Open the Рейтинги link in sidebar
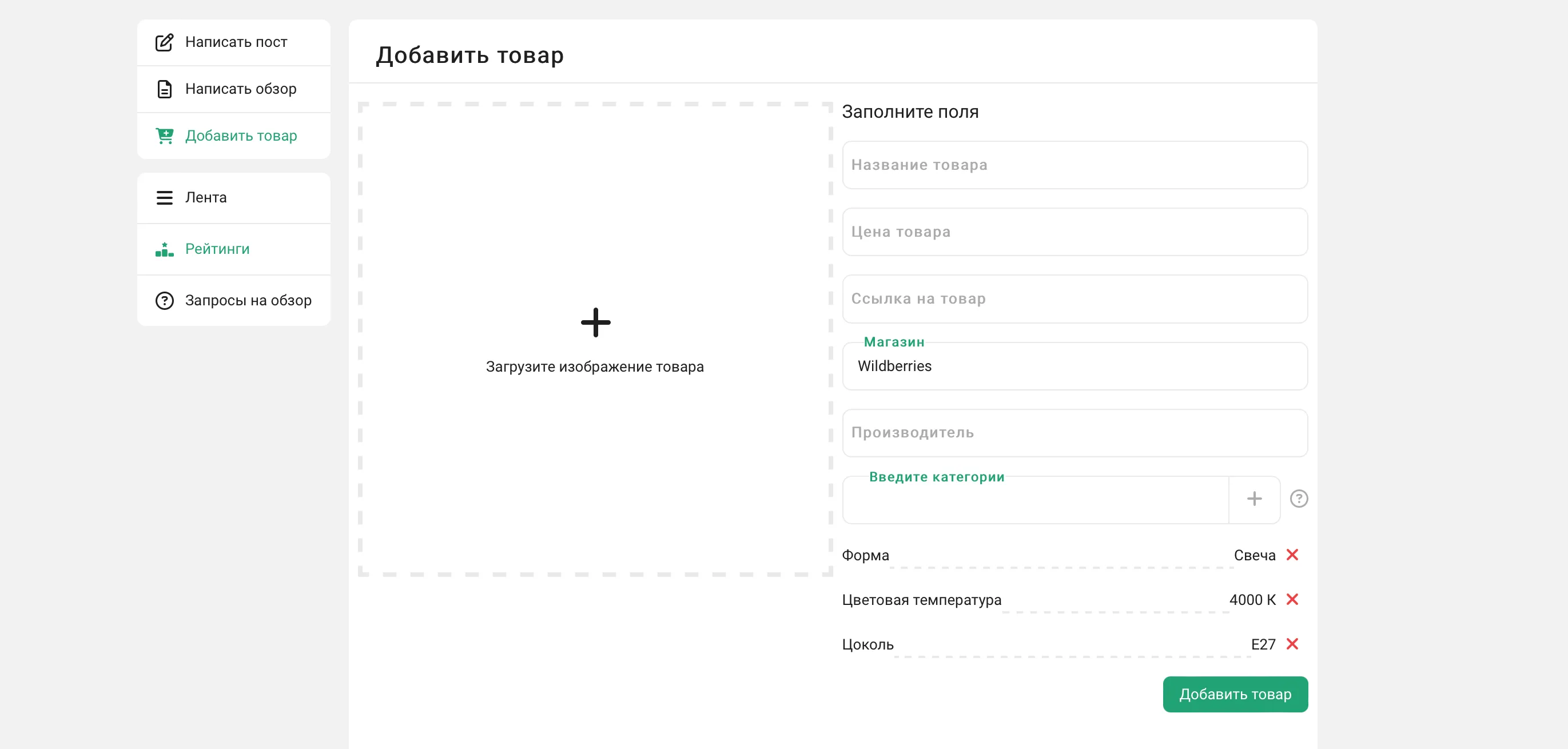Viewport: 1568px width, 749px height. click(x=217, y=249)
